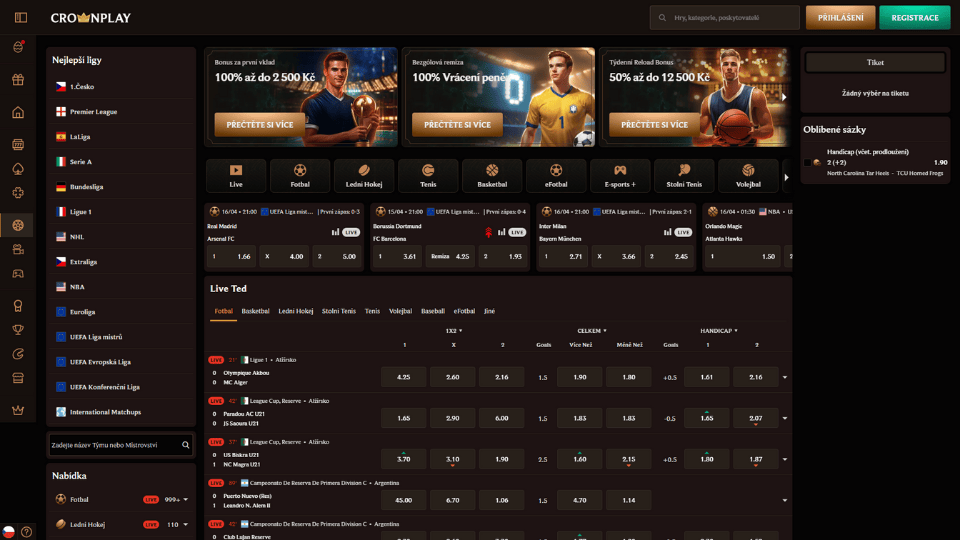Open the Easter egg promo icon in sidebar
This screenshot has height=540, width=960.
tap(18, 47)
